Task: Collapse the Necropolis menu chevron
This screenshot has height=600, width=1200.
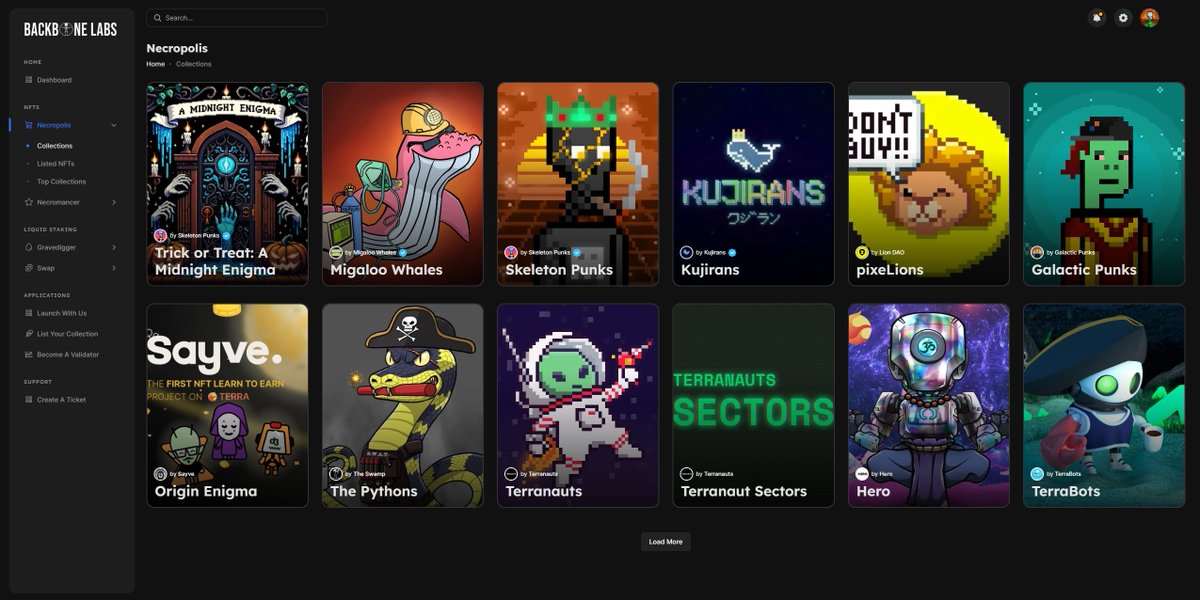Action: [113, 125]
